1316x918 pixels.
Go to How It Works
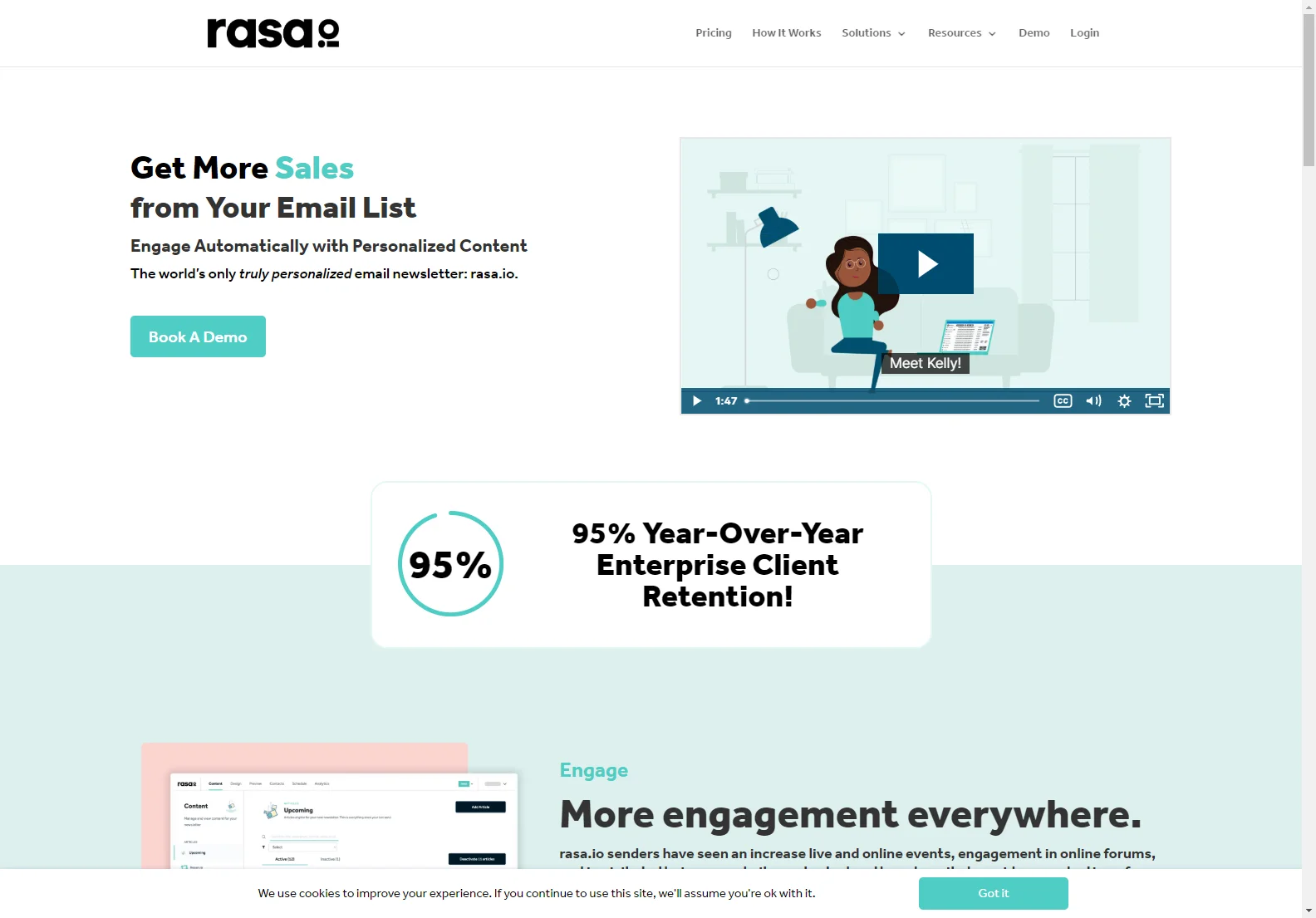tap(787, 33)
